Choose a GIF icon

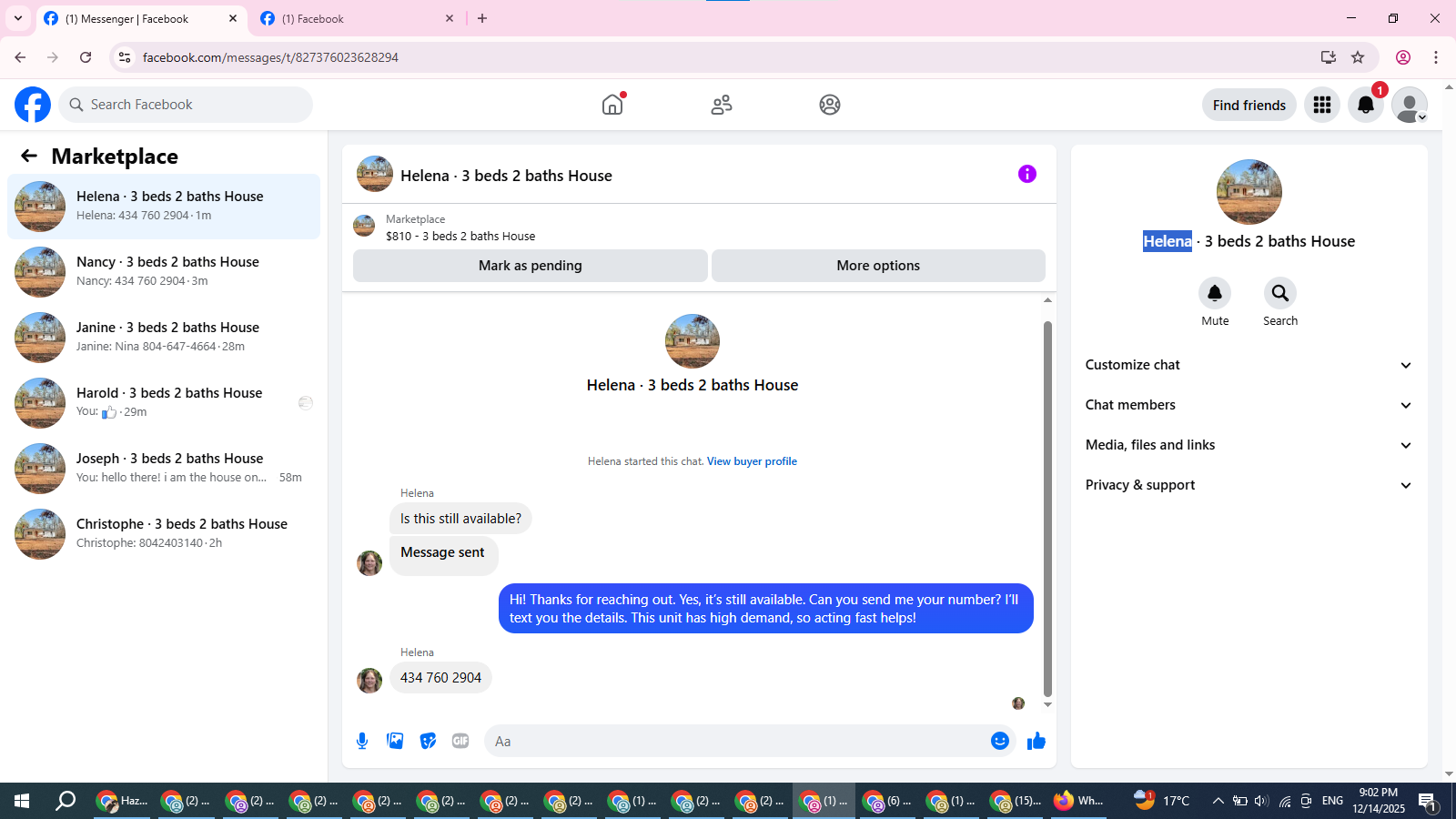[460, 741]
